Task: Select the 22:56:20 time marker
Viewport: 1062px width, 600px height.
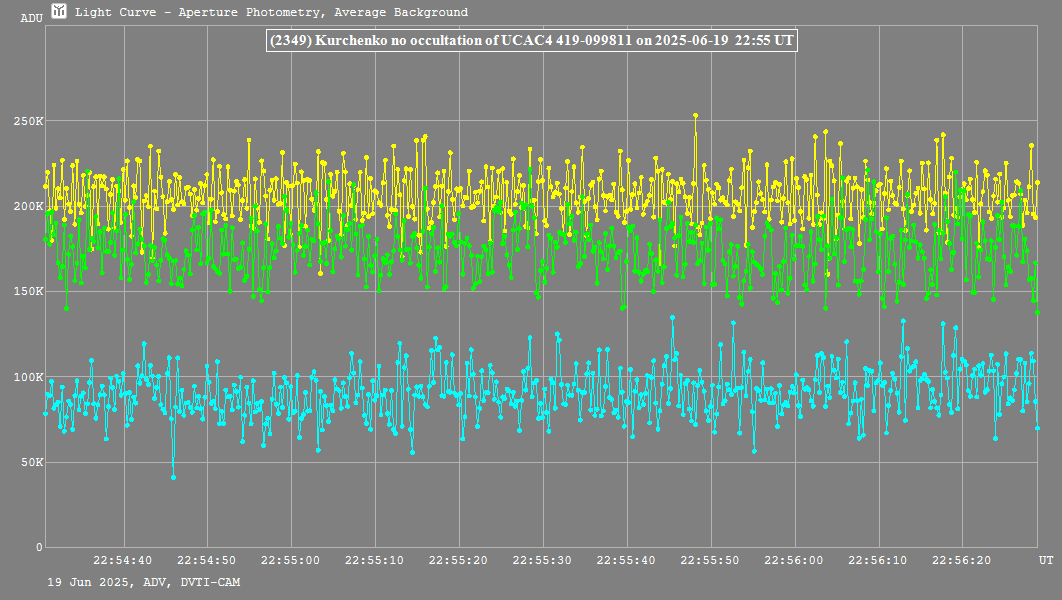Action: [x=961, y=560]
